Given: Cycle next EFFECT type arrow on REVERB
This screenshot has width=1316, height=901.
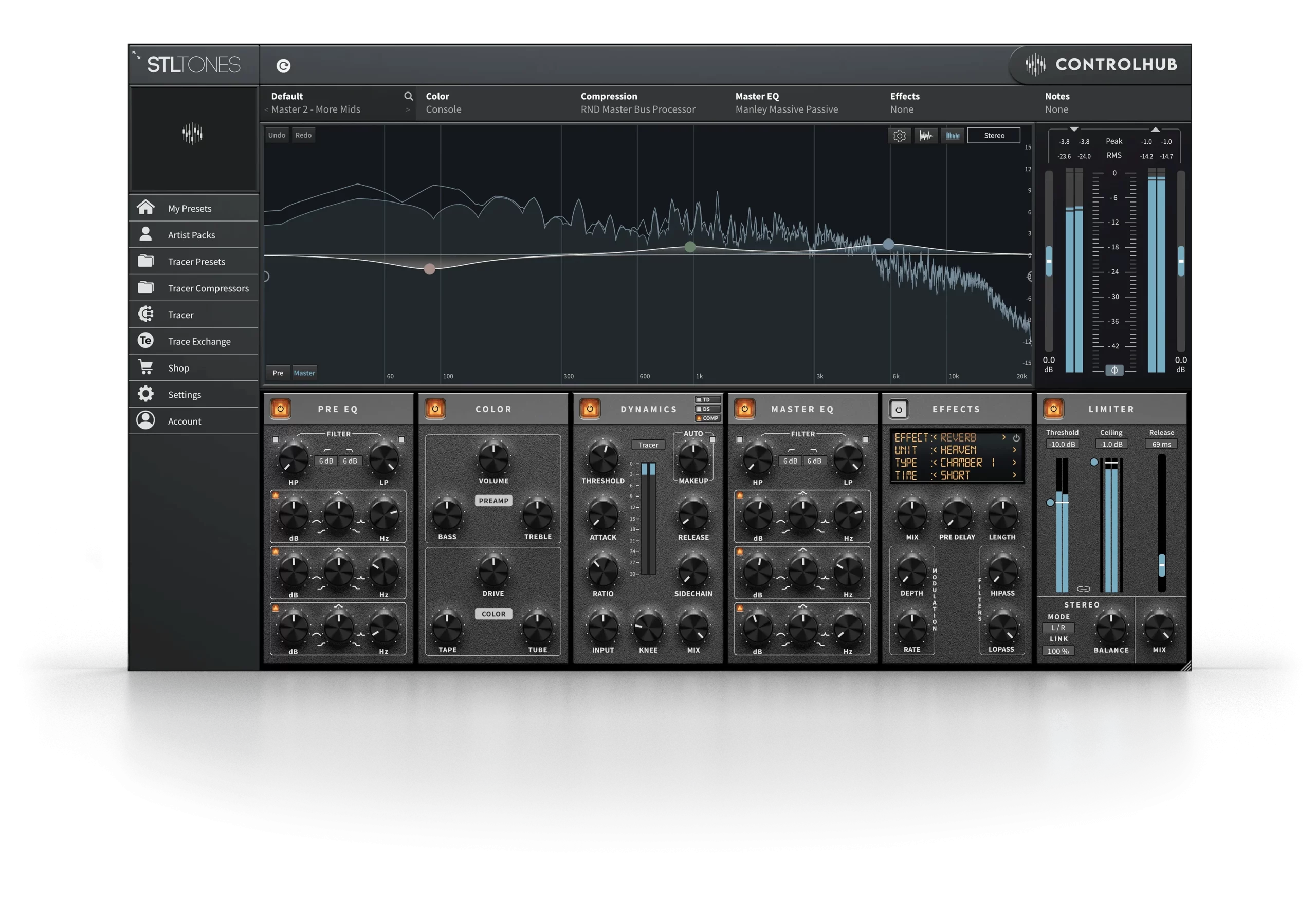Looking at the screenshot, I should pyautogui.click(x=1004, y=437).
